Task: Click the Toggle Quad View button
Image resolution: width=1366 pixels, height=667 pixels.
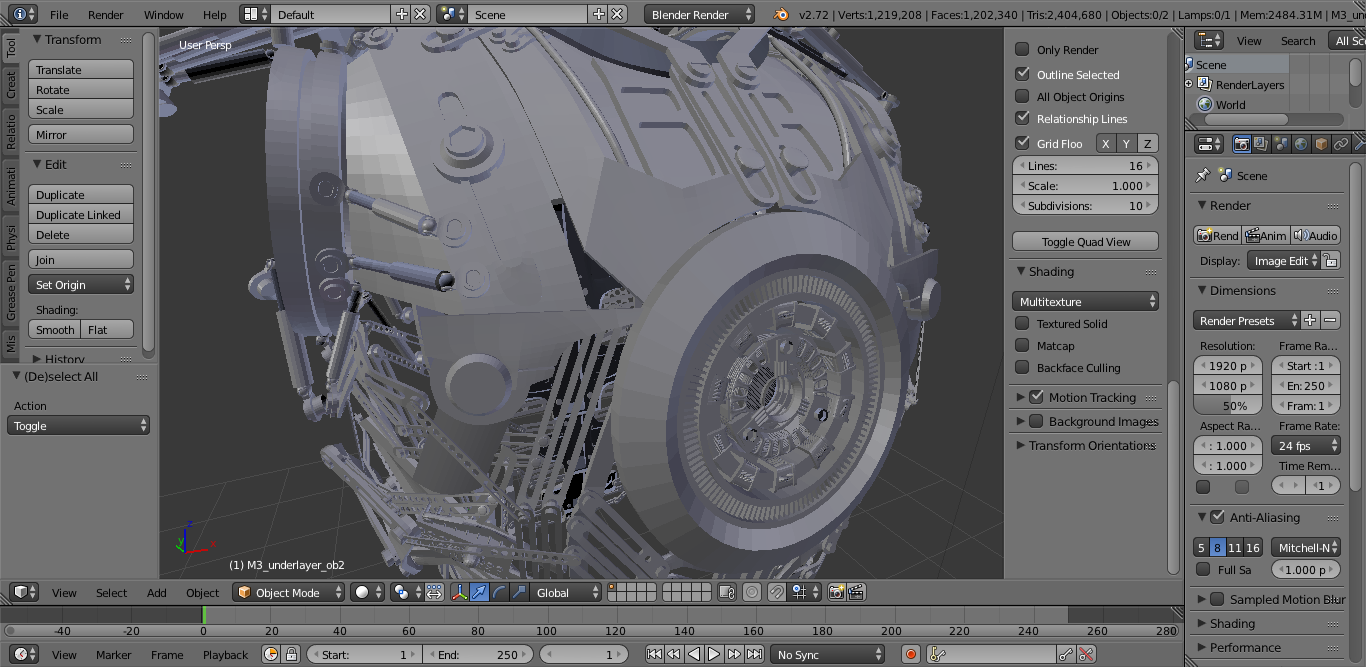Action: 1085,241
